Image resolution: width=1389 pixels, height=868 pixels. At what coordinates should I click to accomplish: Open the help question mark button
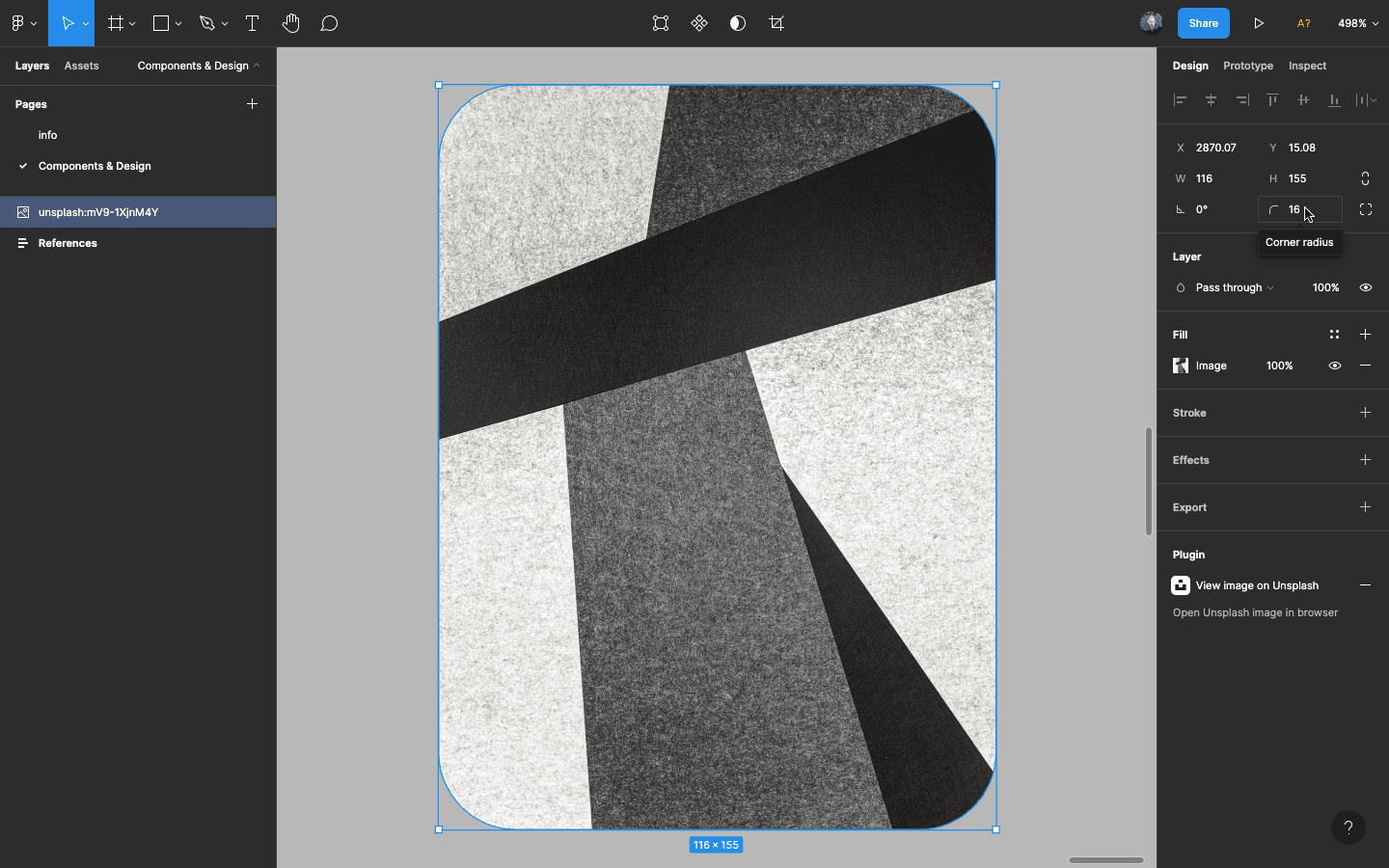(1348, 827)
